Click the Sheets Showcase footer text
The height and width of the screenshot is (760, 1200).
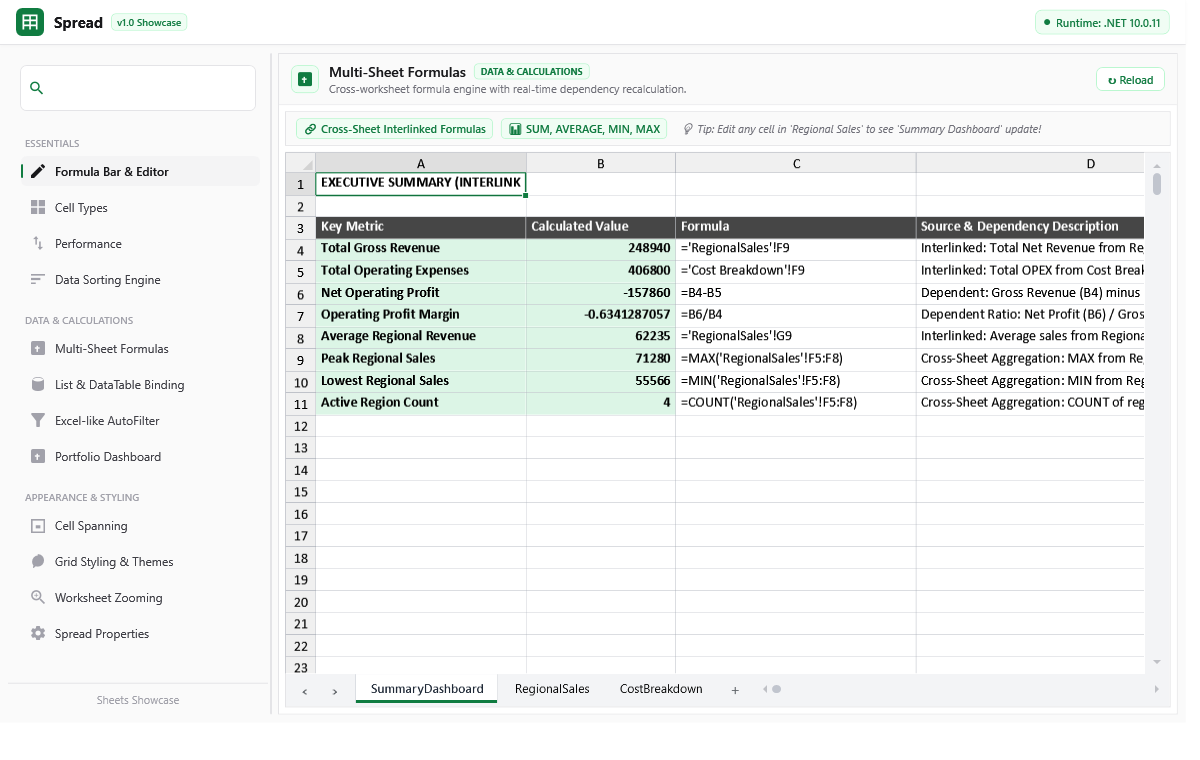pyautogui.click(x=138, y=700)
